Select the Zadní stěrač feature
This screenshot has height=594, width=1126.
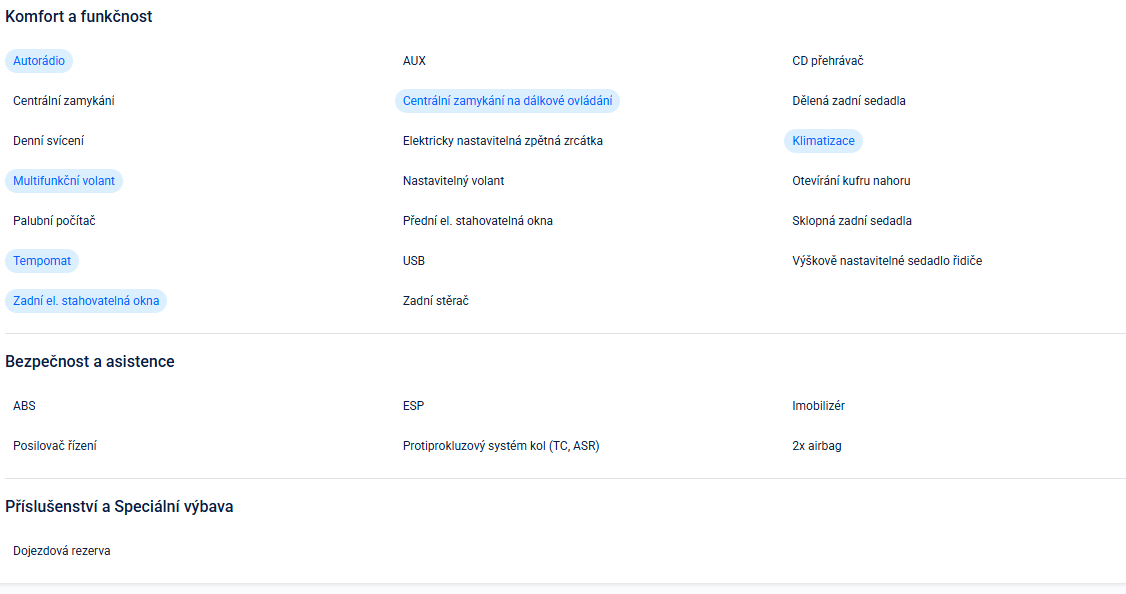pyautogui.click(x=435, y=301)
